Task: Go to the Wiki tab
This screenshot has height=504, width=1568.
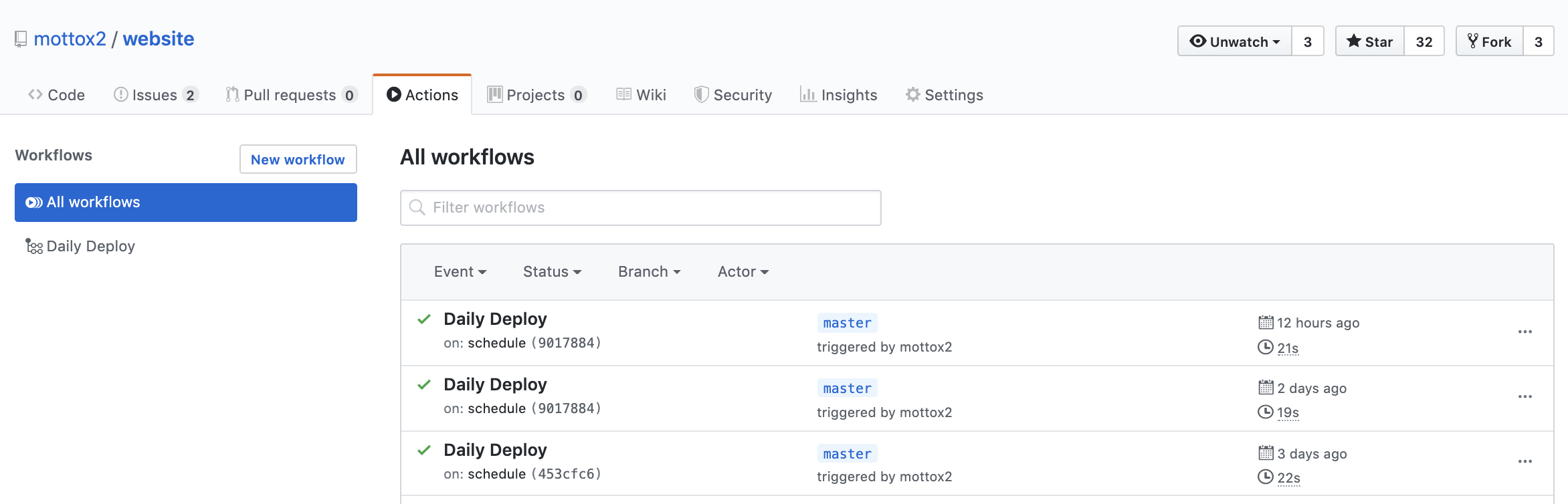Action: click(x=641, y=95)
